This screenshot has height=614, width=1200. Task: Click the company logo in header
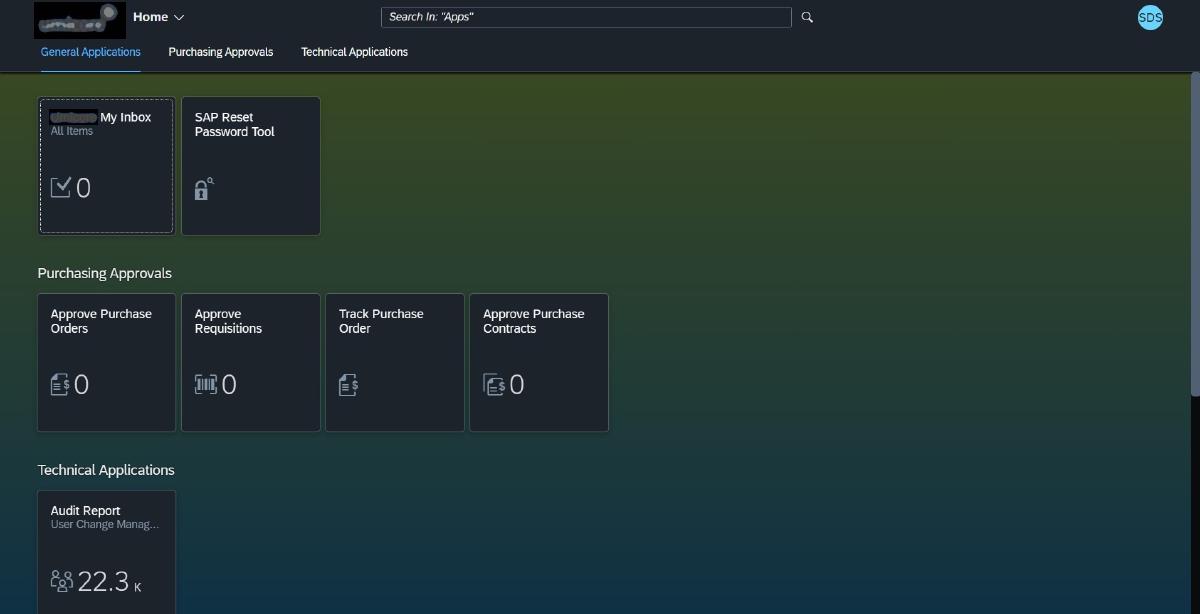tap(79, 19)
